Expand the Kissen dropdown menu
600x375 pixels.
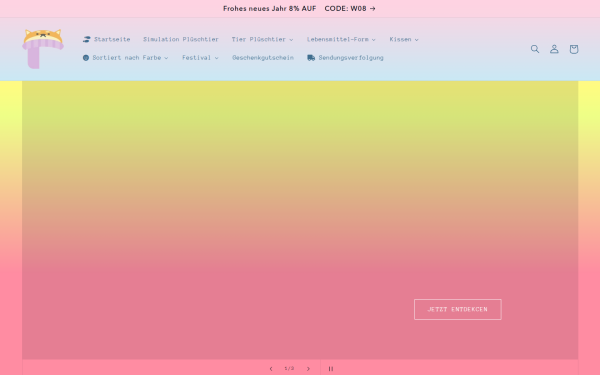404,39
